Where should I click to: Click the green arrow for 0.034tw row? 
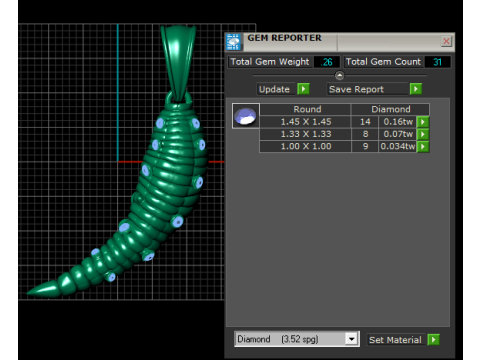tap(423, 146)
